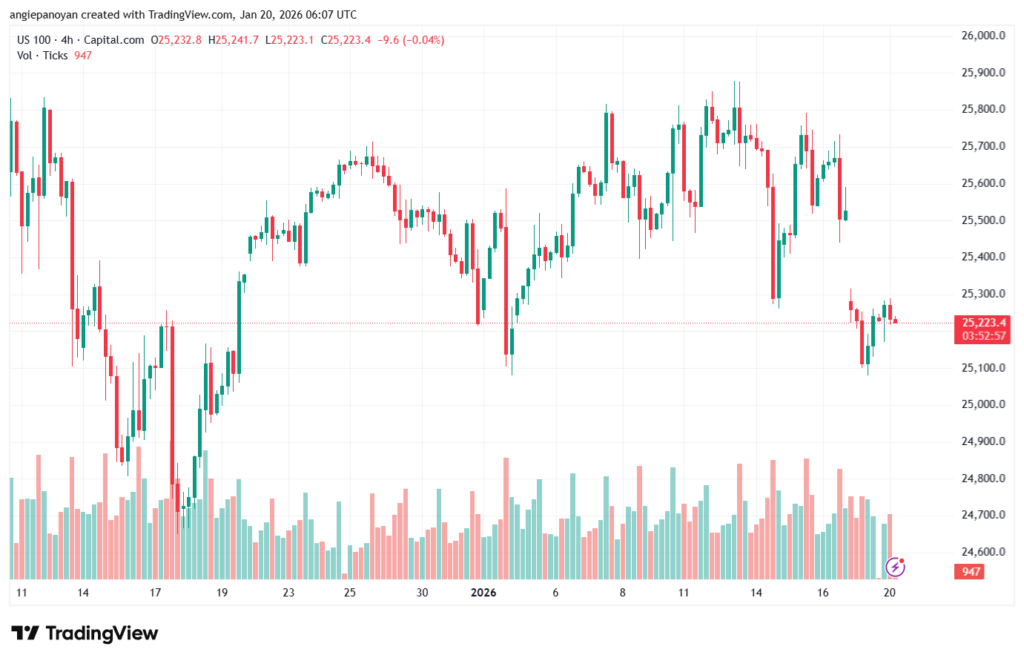The width and height of the screenshot is (1024, 661).
Task: Click the TradingView logo
Action: [84, 633]
